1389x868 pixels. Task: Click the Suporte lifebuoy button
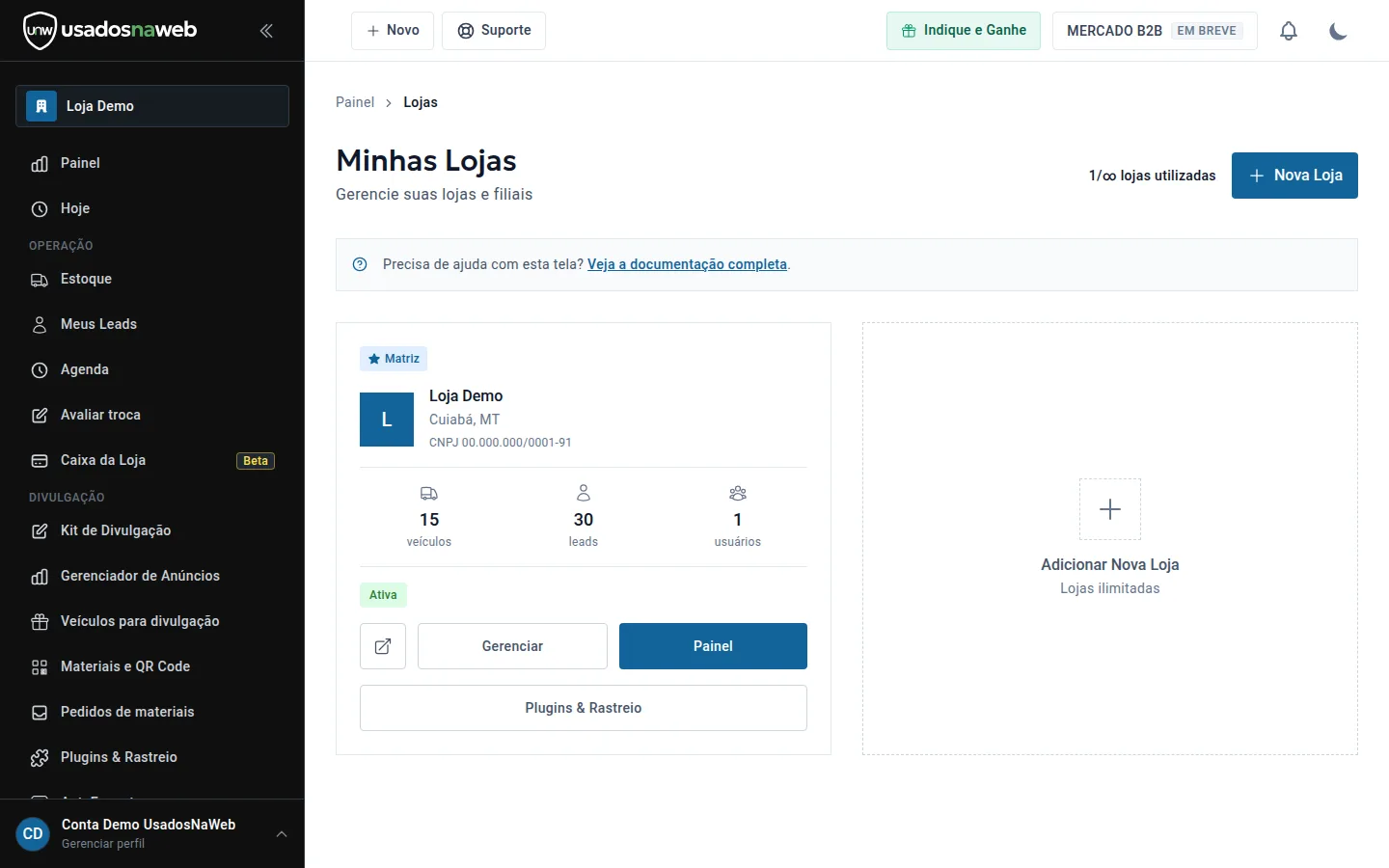[494, 31]
